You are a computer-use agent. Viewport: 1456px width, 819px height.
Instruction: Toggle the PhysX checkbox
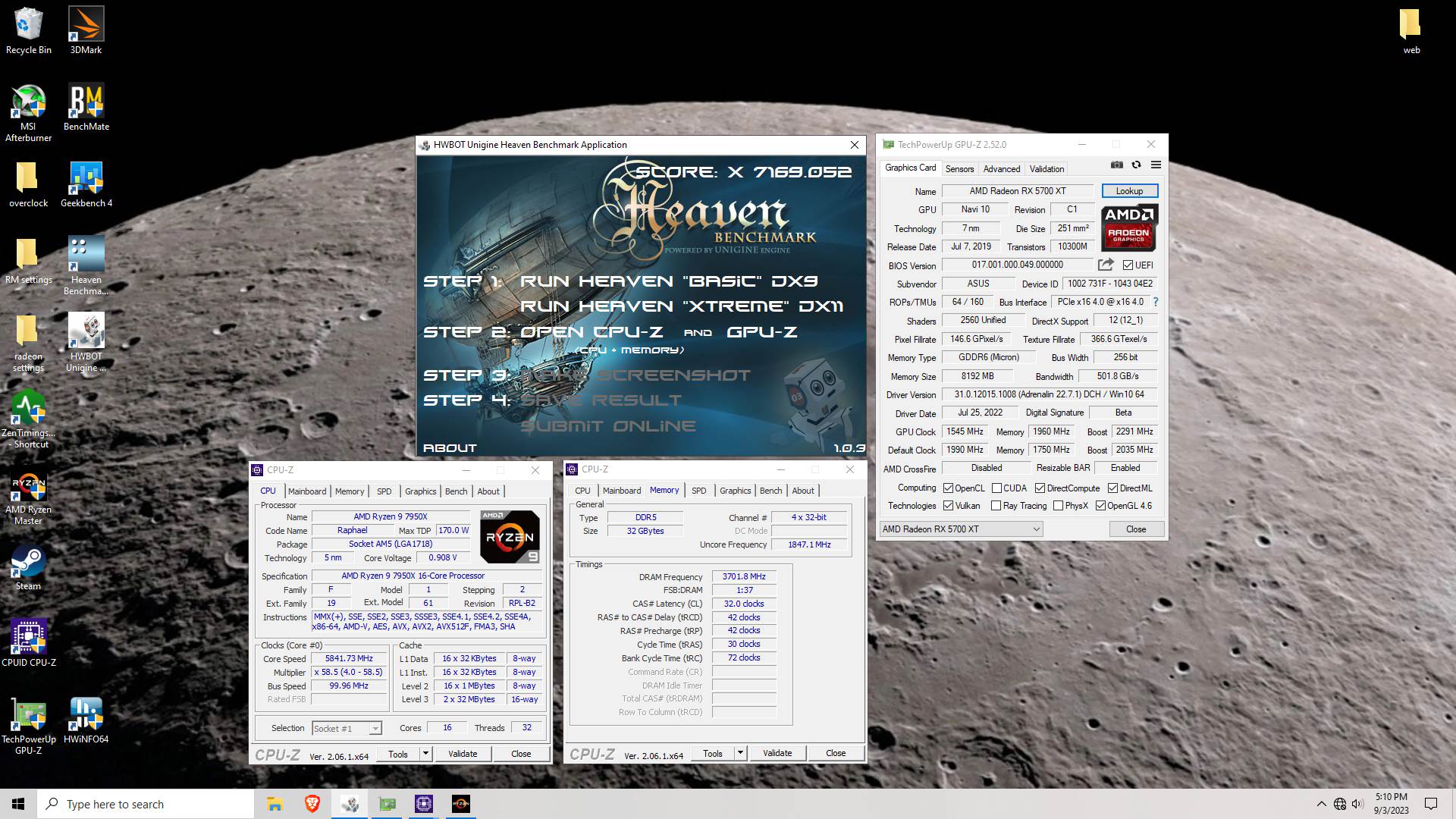[1058, 506]
